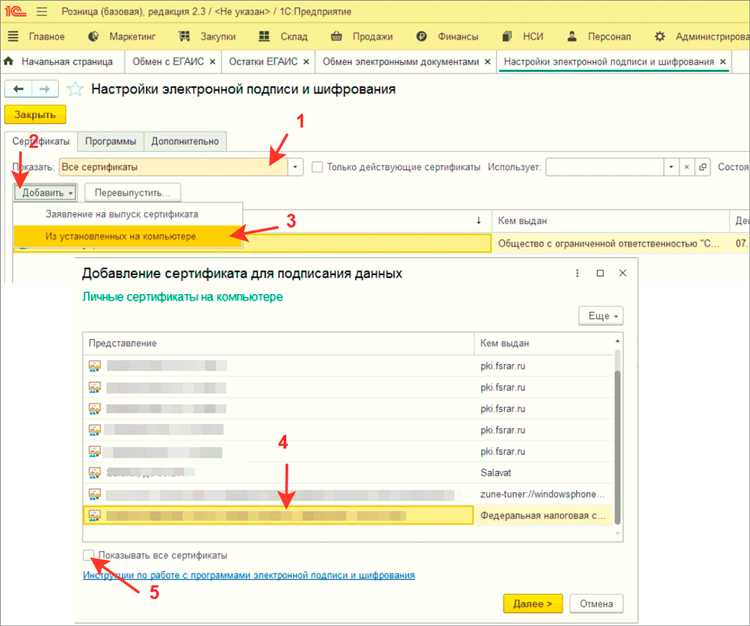Open the Персонал section
The image size is (750, 626).
pyautogui.click(x=598, y=36)
